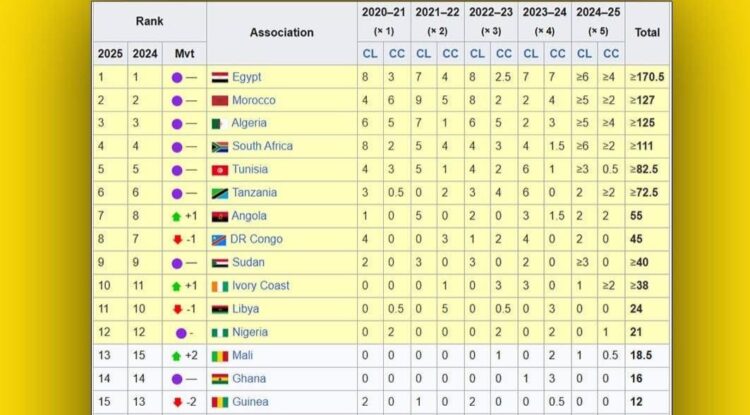Image resolution: width=750 pixels, height=415 pixels.
Task: Click Libya's red down arrow icon
Action: [x=177, y=309]
